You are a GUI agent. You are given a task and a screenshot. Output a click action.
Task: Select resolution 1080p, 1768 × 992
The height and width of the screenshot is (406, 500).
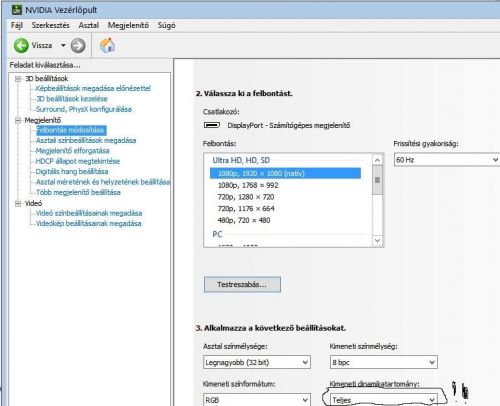[x=248, y=185]
